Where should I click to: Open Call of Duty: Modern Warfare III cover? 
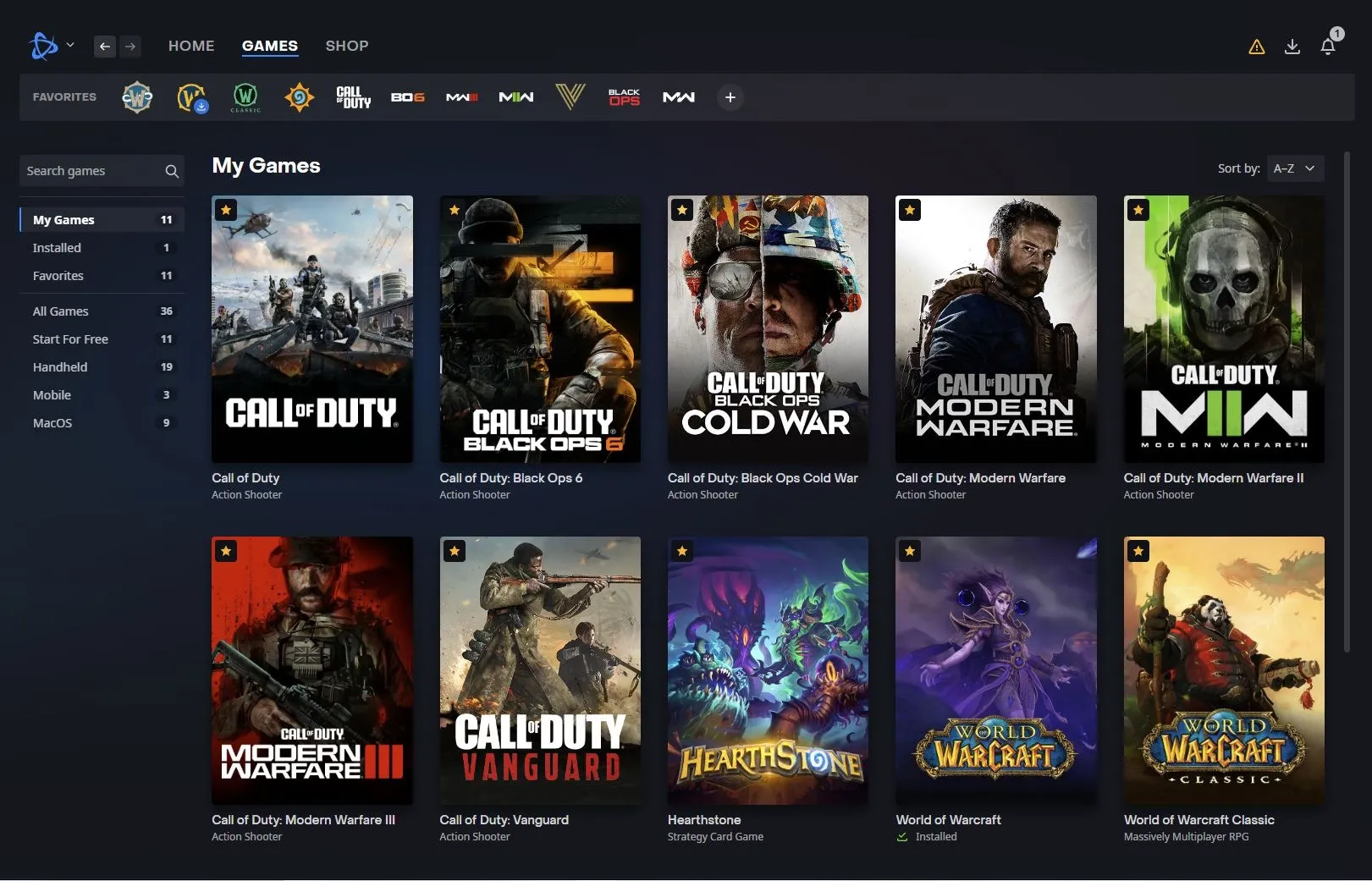click(x=312, y=670)
